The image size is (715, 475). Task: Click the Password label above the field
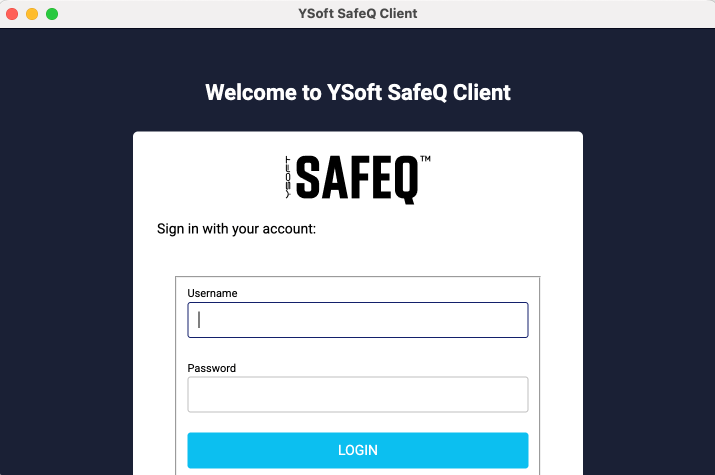[x=212, y=368]
